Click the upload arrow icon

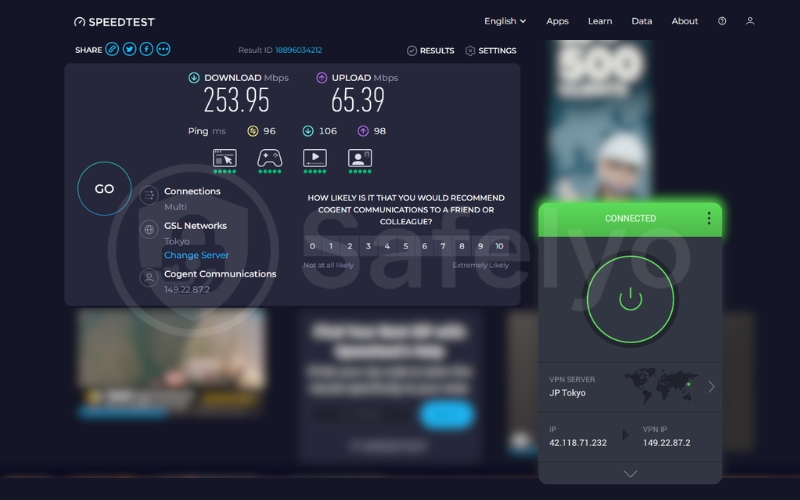[321, 78]
